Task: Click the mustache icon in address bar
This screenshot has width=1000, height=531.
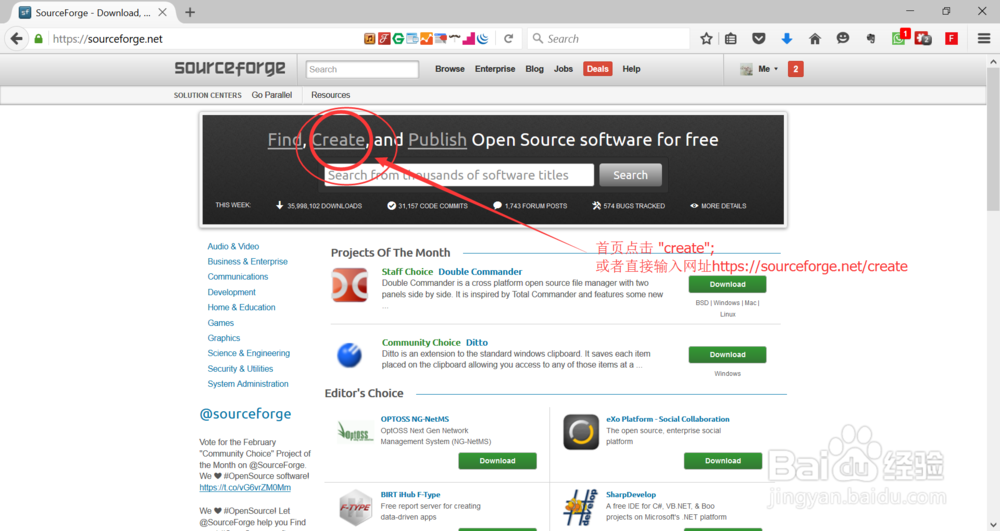Action: tap(455, 38)
